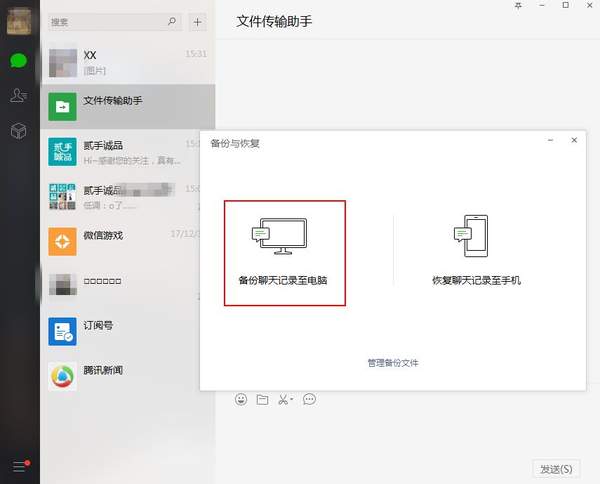Click the send file folder icon
The image size is (600, 484).
[x=263, y=400]
